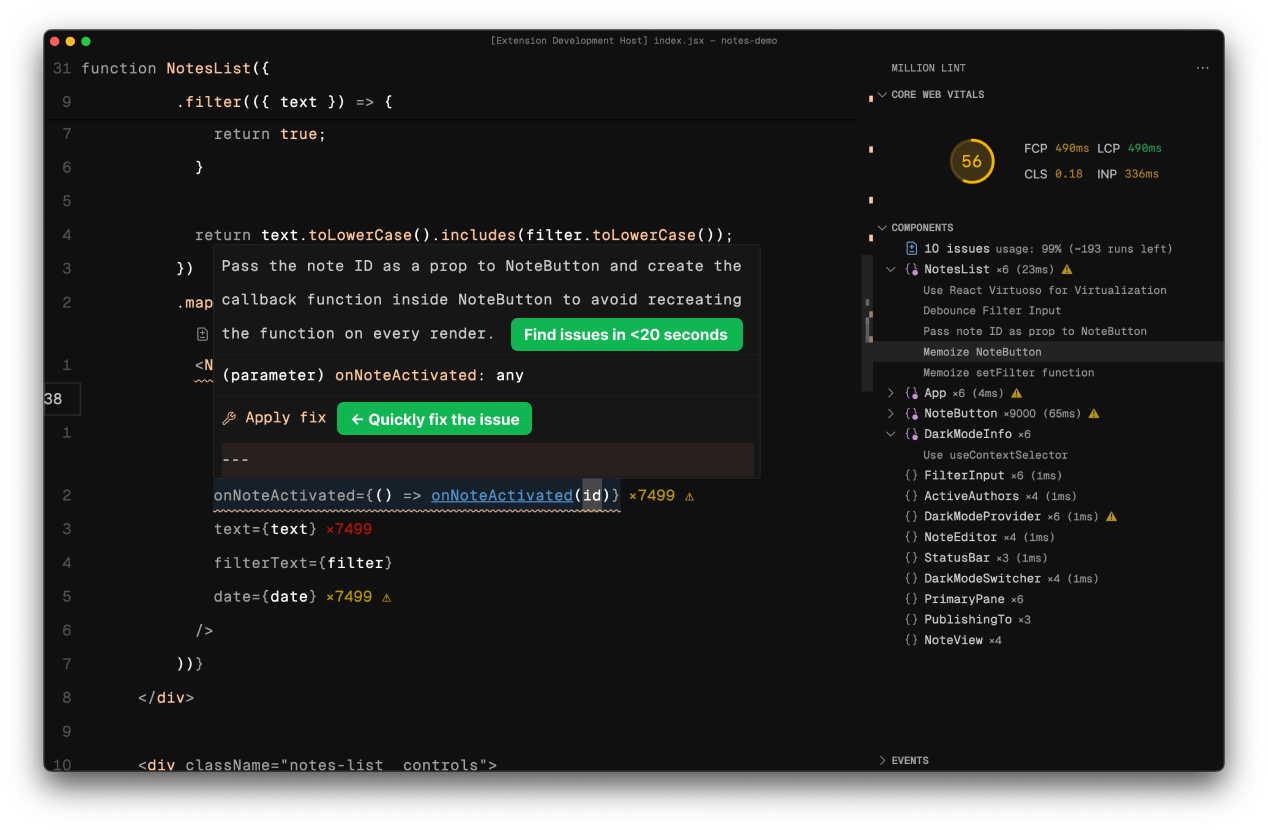Viewport: 1268px width, 830px height.
Task: Click the ×7499 counter after onNoteActivated
Action: (x=652, y=495)
